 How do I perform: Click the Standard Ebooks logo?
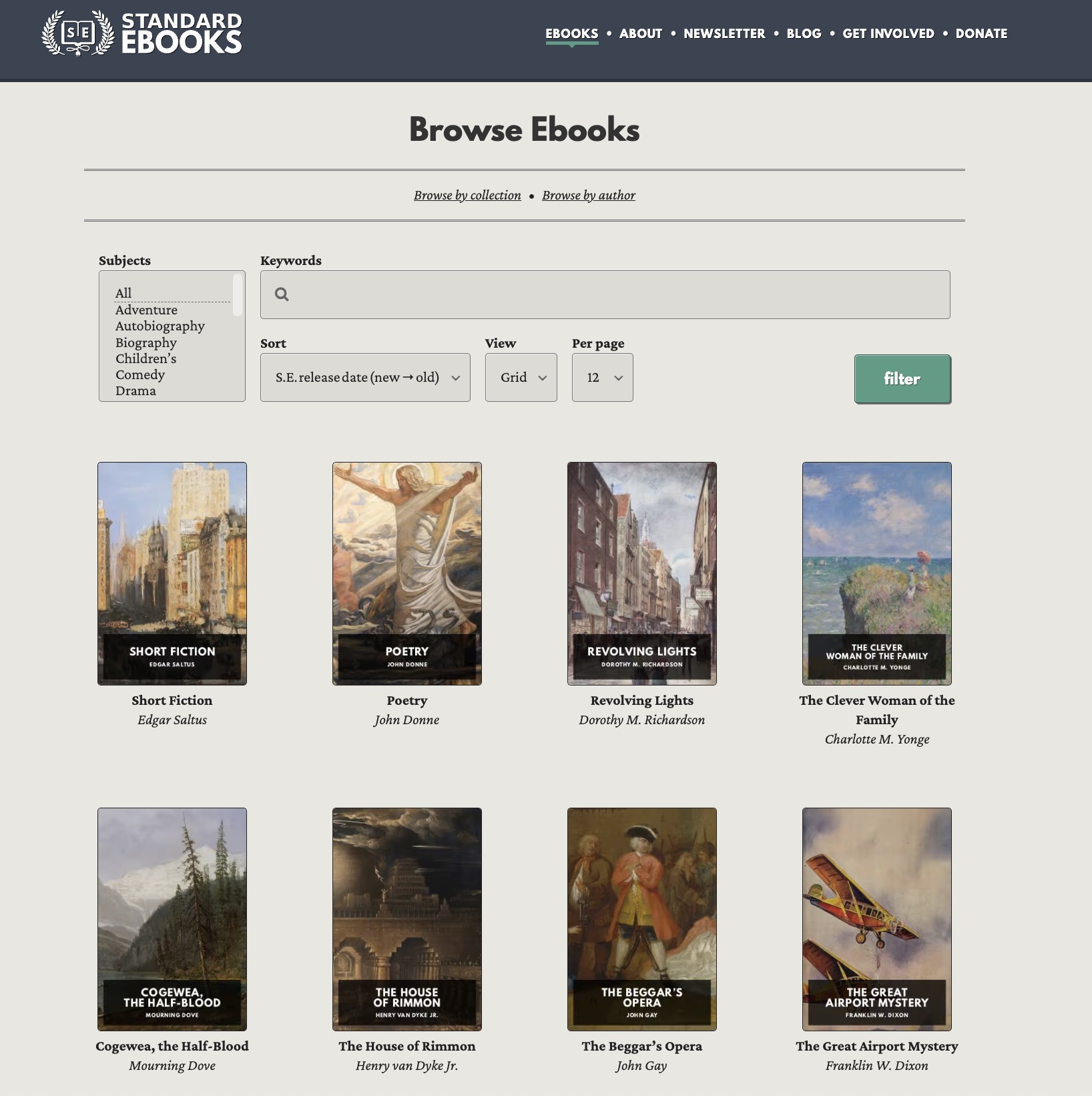142,33
